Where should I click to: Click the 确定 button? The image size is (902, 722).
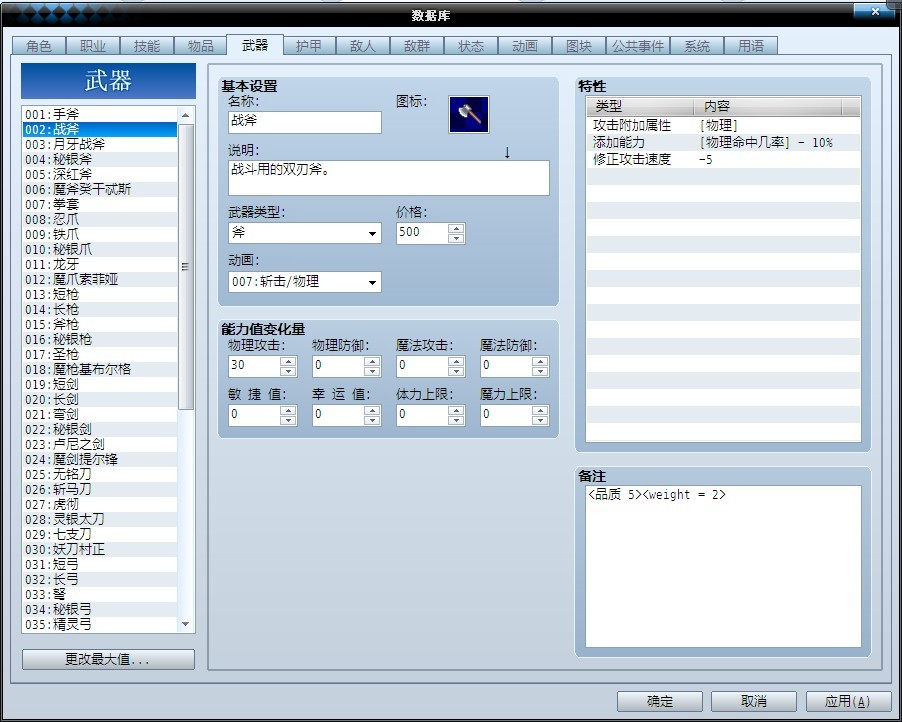click(x=660, y=701)
